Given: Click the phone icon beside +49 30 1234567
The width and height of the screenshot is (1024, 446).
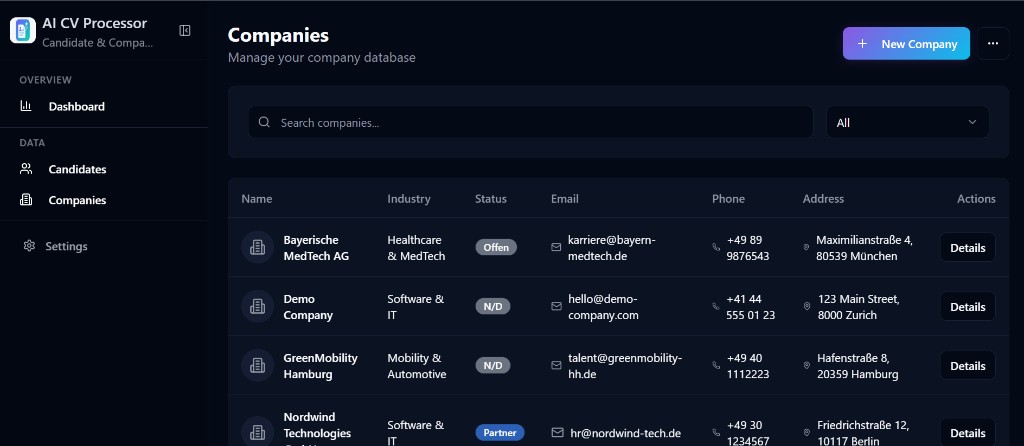Looking at the screenshot, I should (716, 432).
